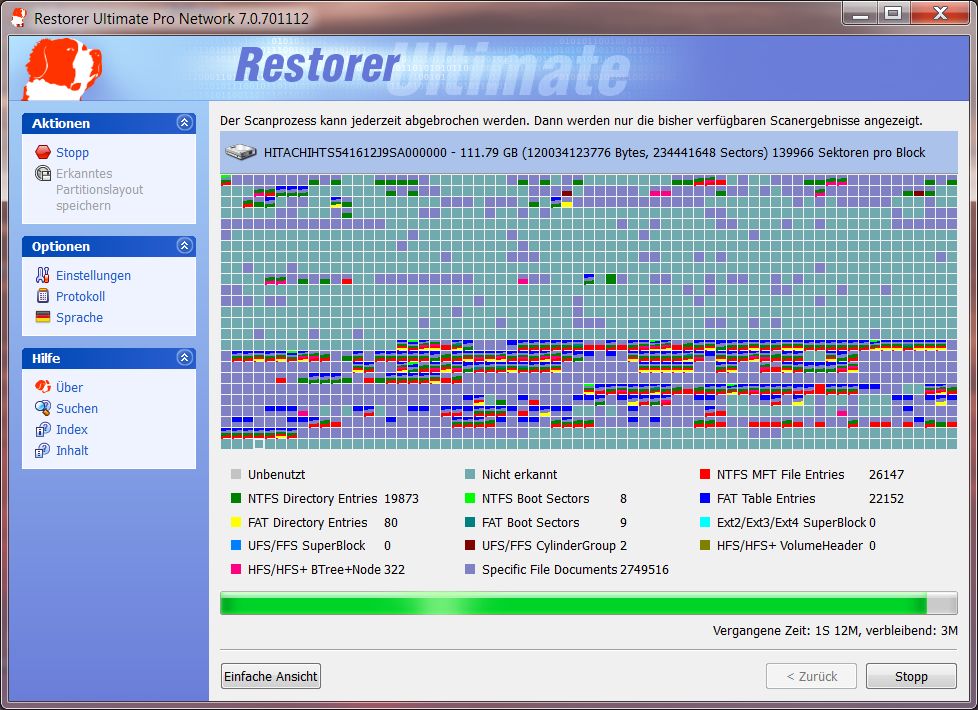Click the NTFS MFT File Entries count 26147

(x=886, y=475)
